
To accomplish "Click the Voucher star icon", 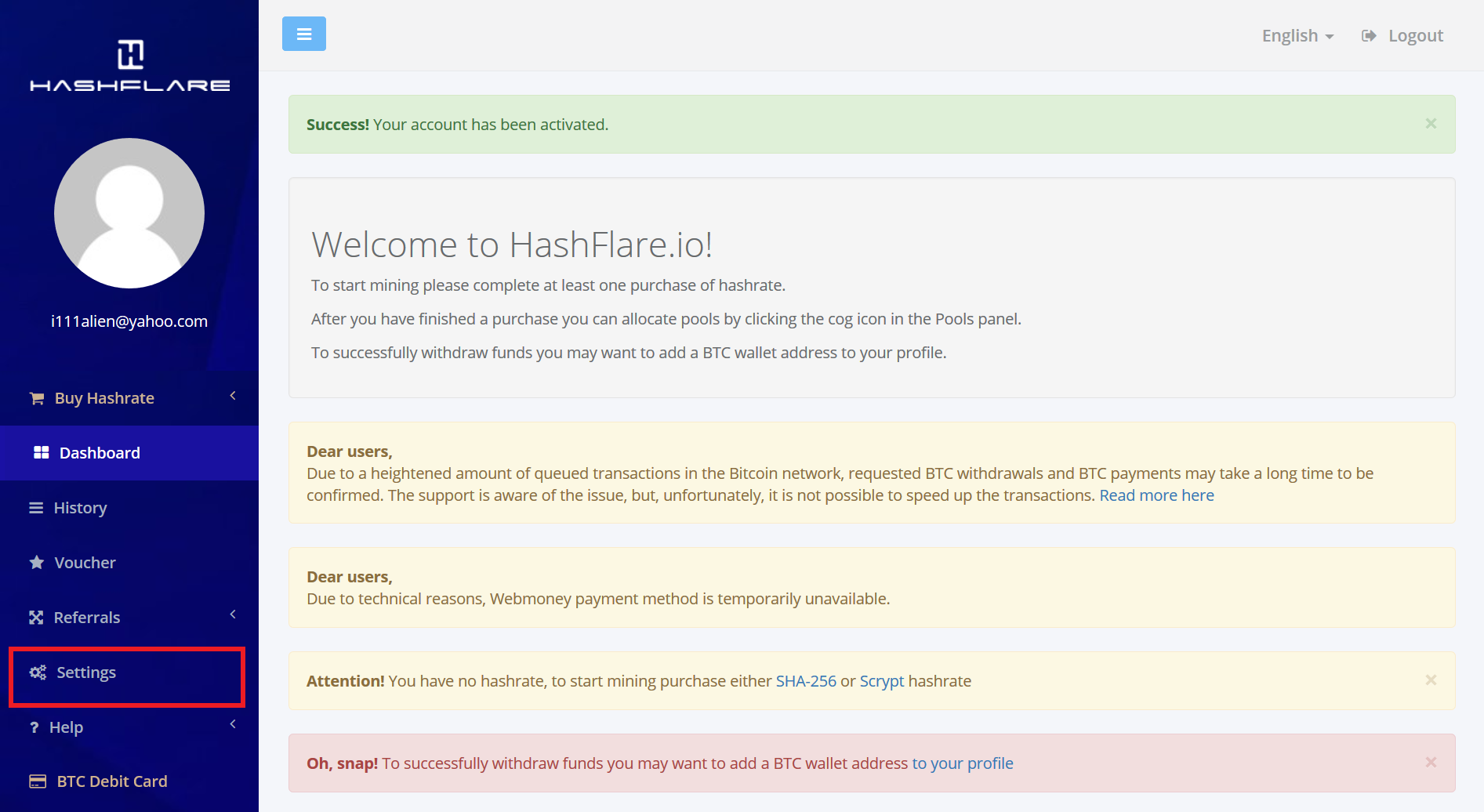I will (37, 562).
